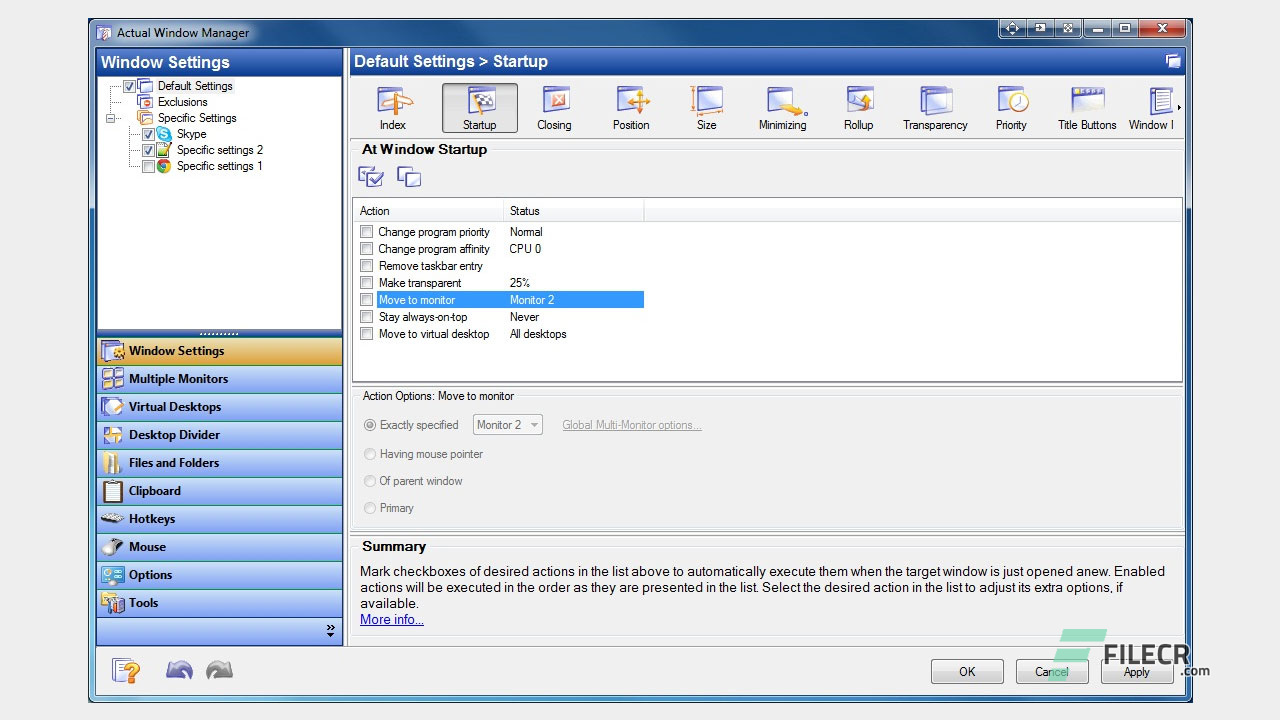Open the More info... link
The image size is (1280, 720).
(x=392, y=620)
